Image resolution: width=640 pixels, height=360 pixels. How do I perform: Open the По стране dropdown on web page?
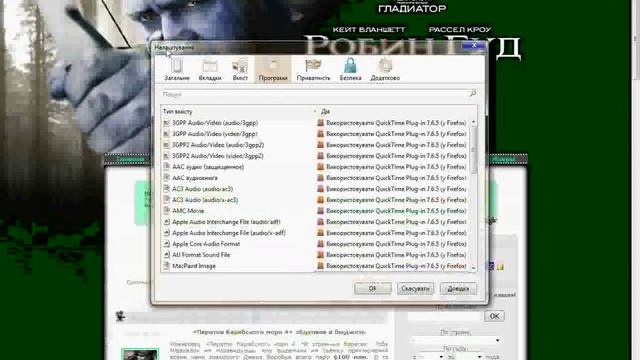[x=456, y=340]
